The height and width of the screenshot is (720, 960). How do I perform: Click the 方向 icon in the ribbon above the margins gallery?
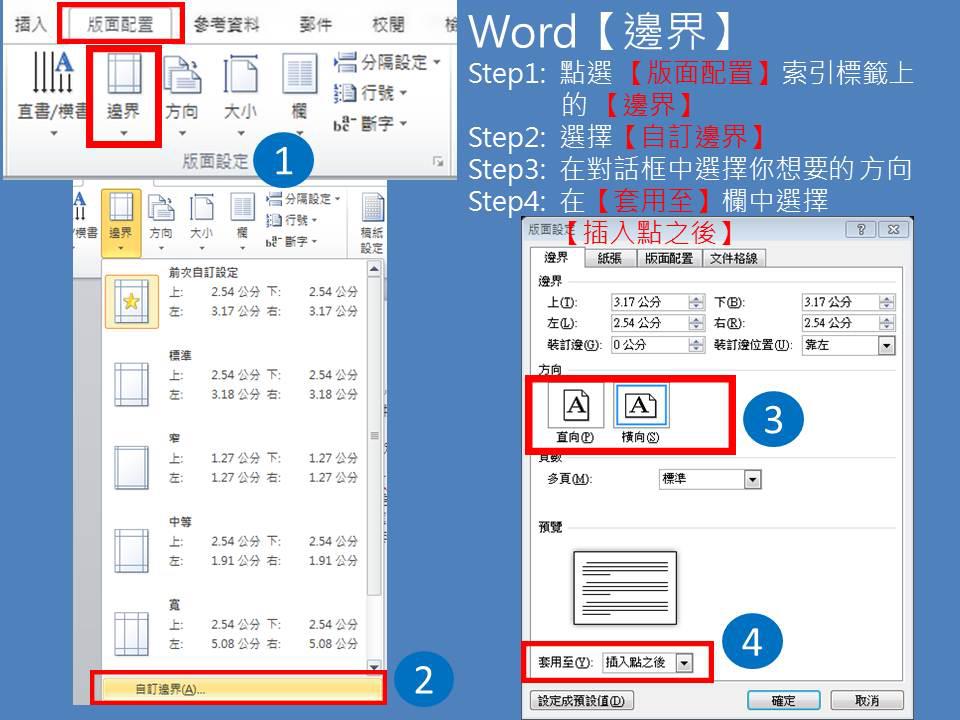161,208
